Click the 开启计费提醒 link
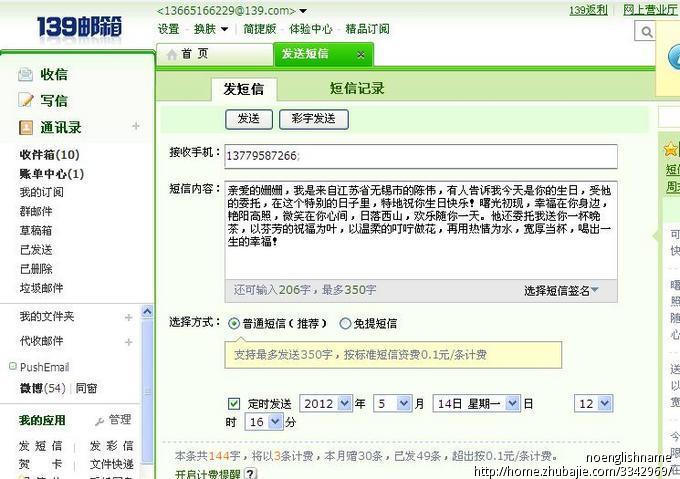Image resolution: width=680 pixels, height=479 pixels. [208, 474]
